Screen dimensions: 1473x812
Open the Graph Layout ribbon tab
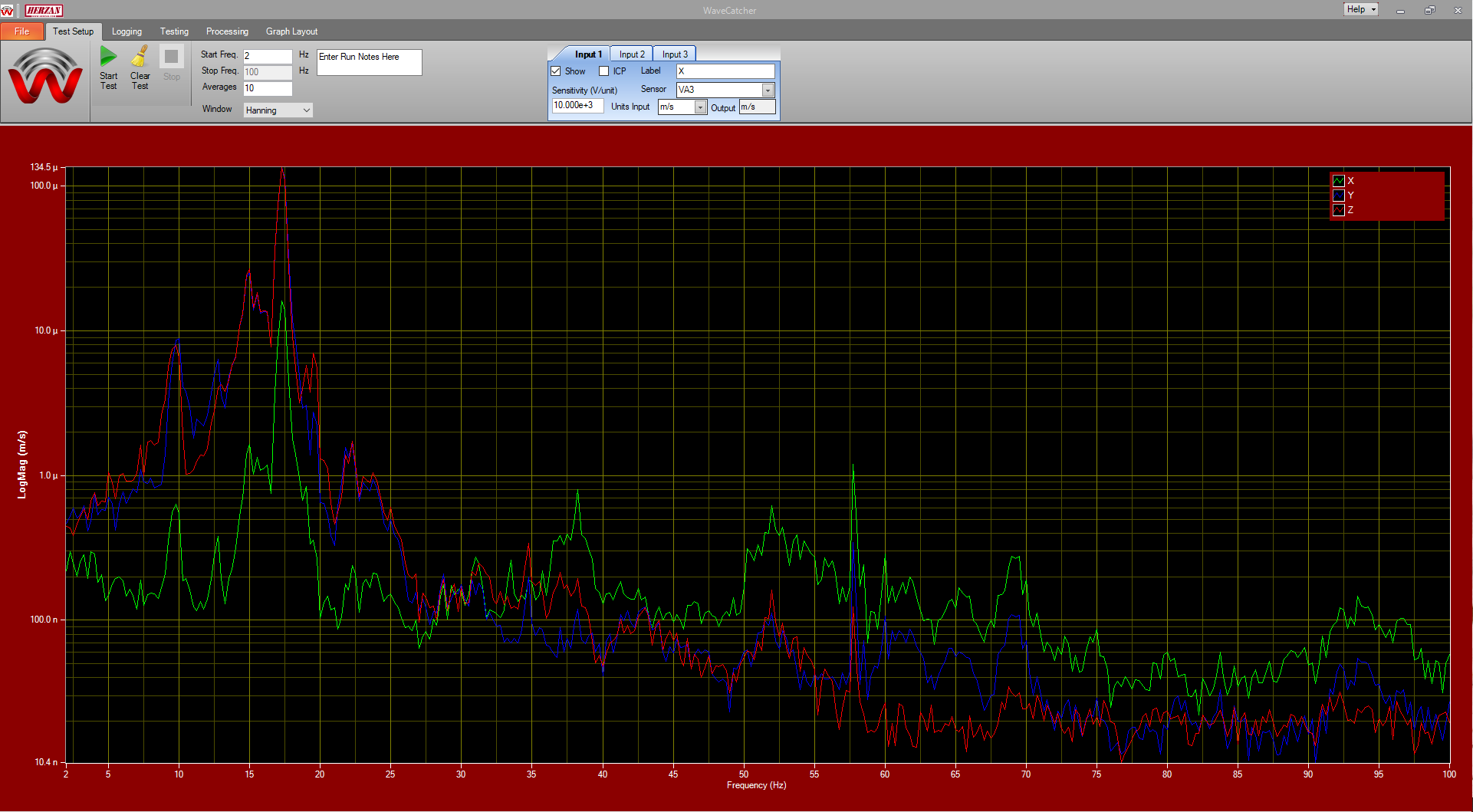click(291, 31)
